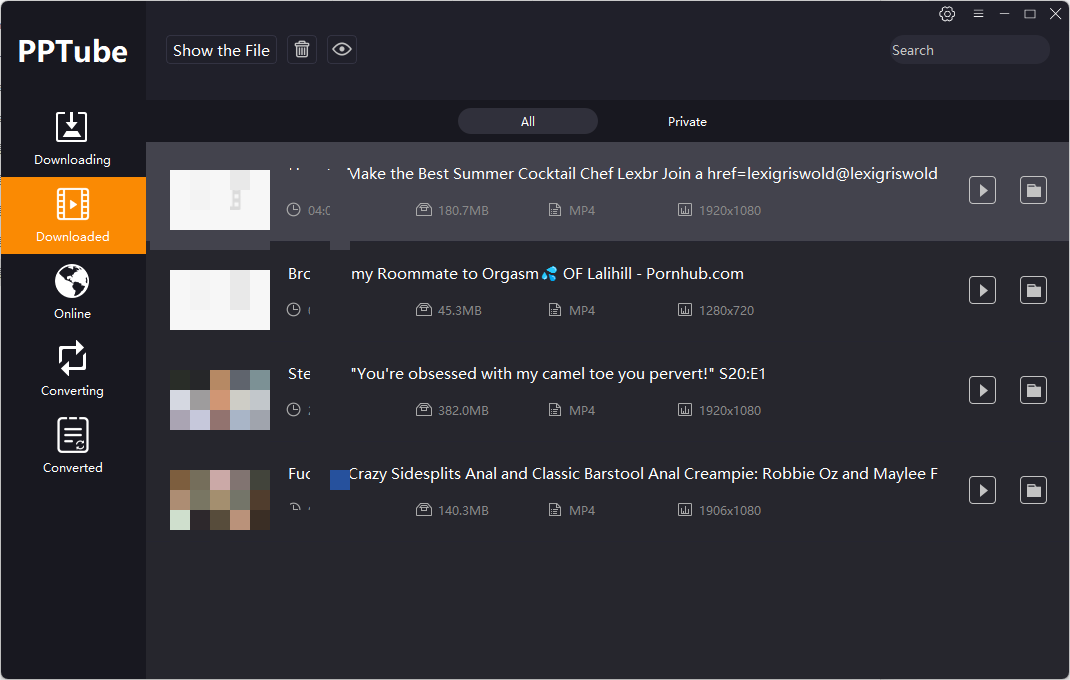Image resolution: width=1070 pixels, height=680 pixels.
Task: Play the Summer Cocktail video
Action: tap(982, 190)
